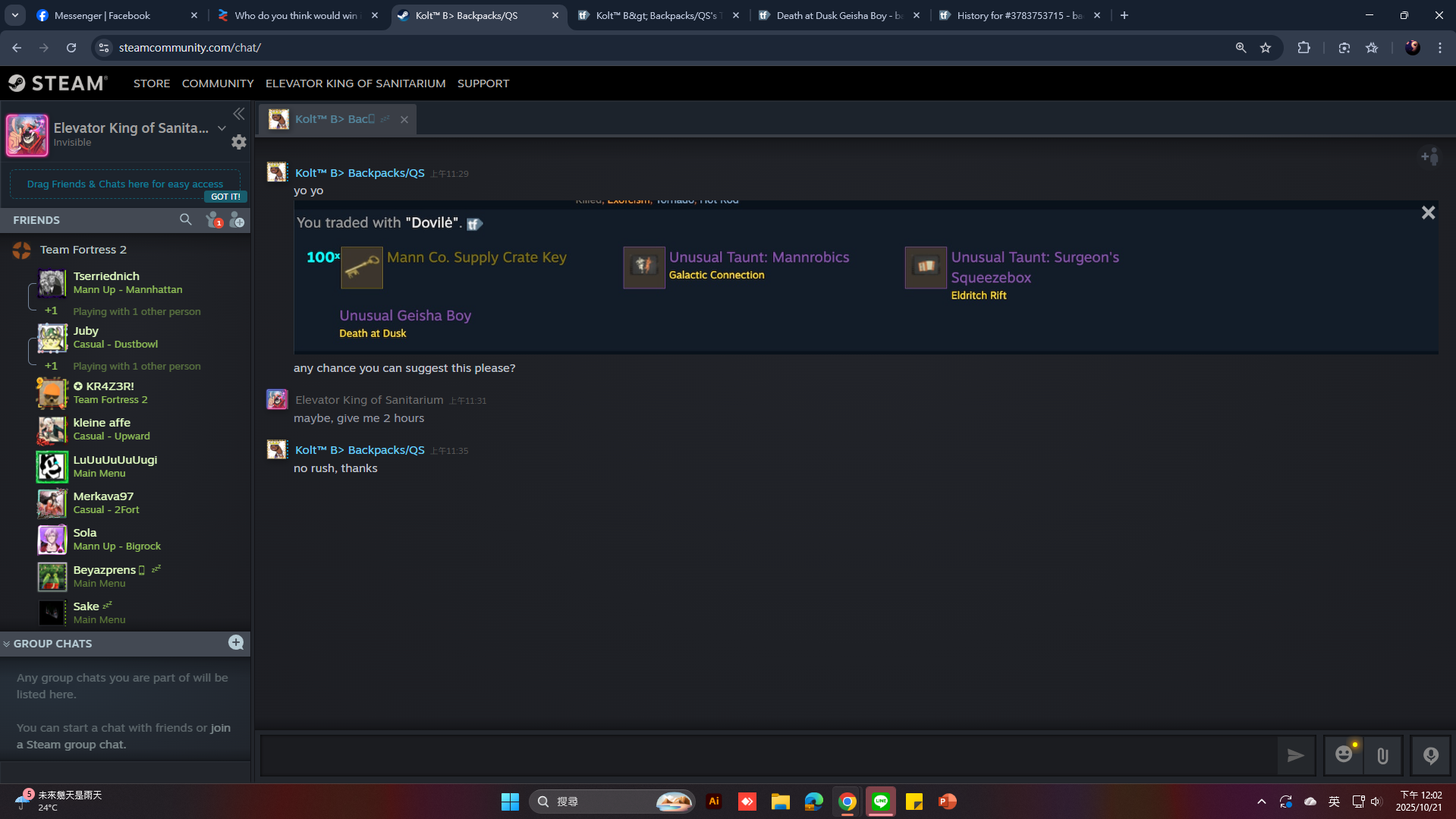1456x819 pixels.
Task: Open the status dropdown next to the username
Action: 222,128
